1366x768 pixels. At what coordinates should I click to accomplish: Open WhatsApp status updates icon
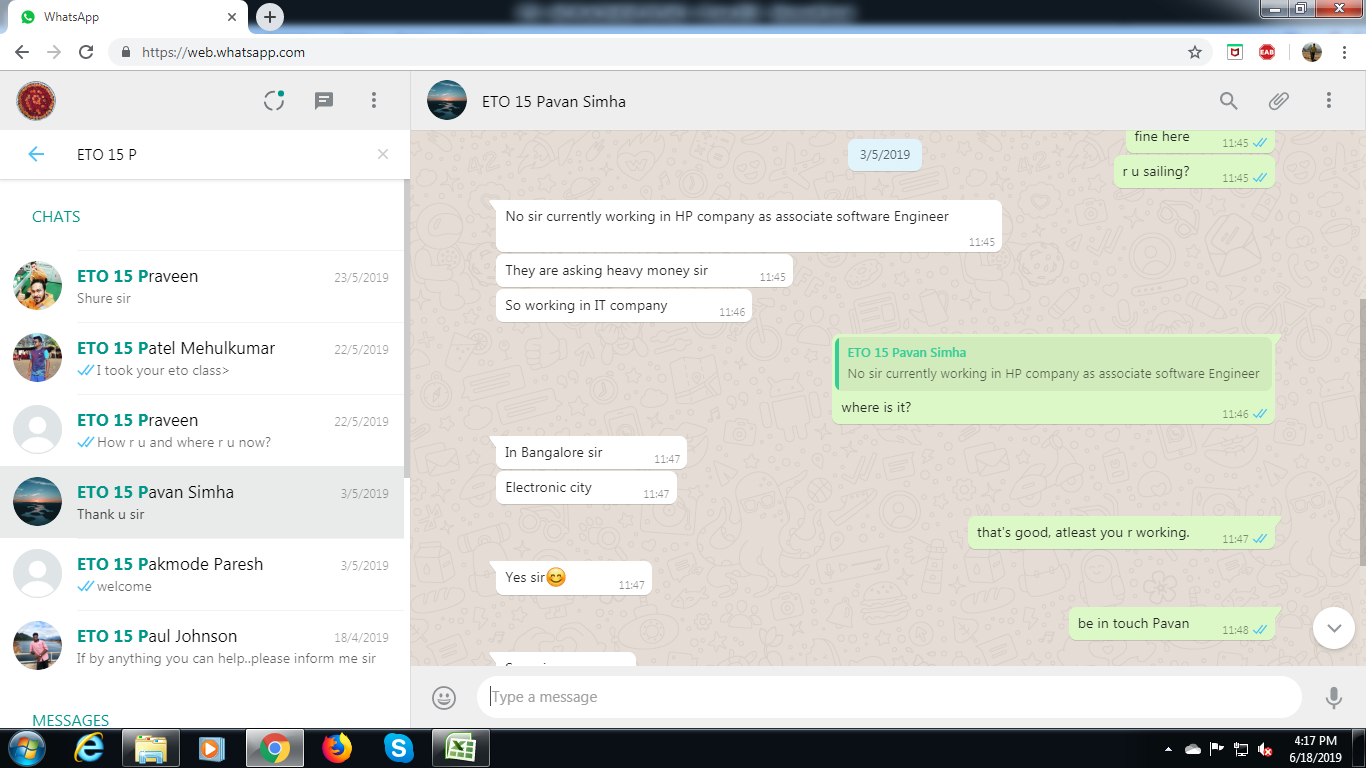coord(274,100)
